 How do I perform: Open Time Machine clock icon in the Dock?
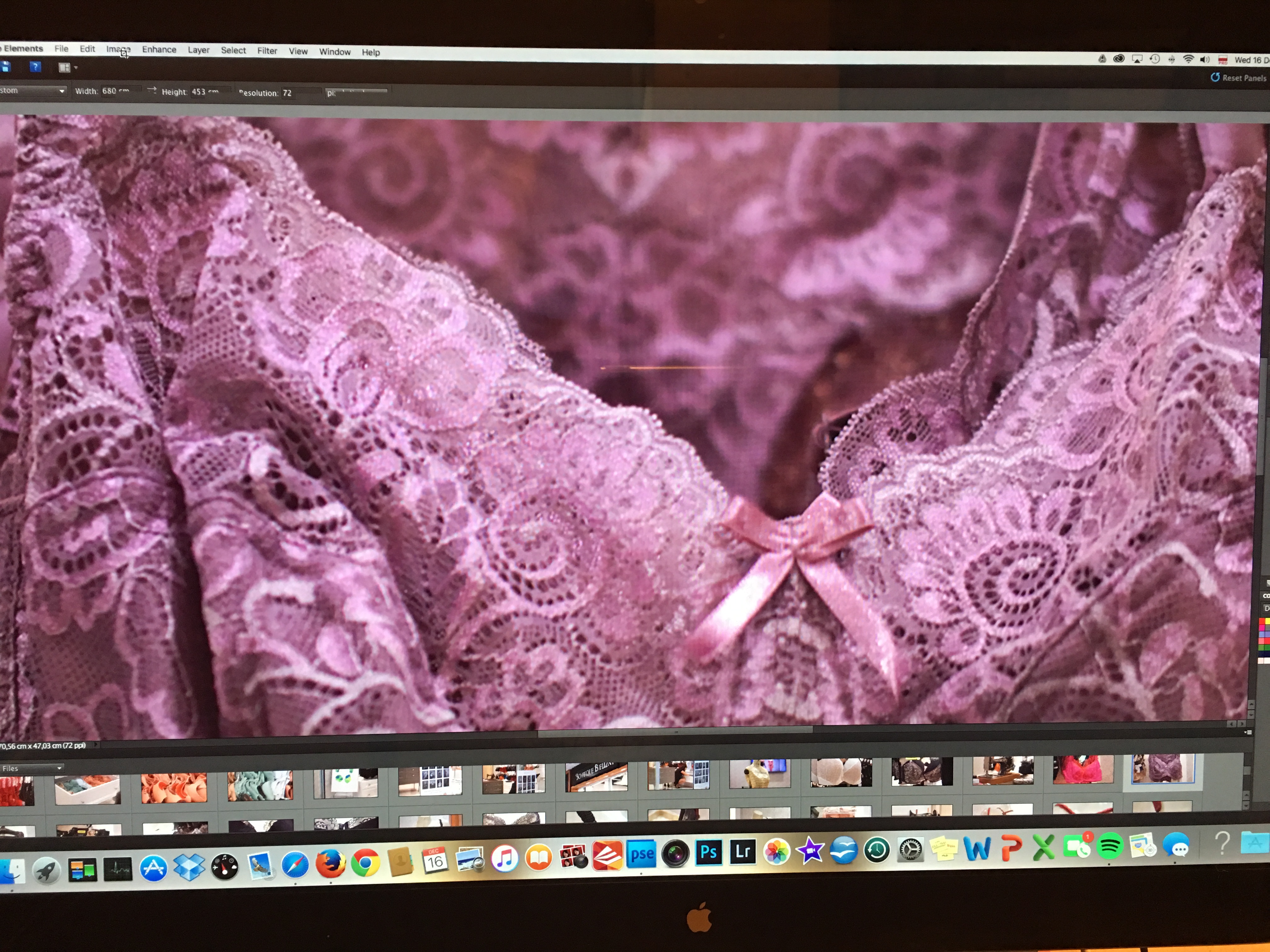click(877, 849)
